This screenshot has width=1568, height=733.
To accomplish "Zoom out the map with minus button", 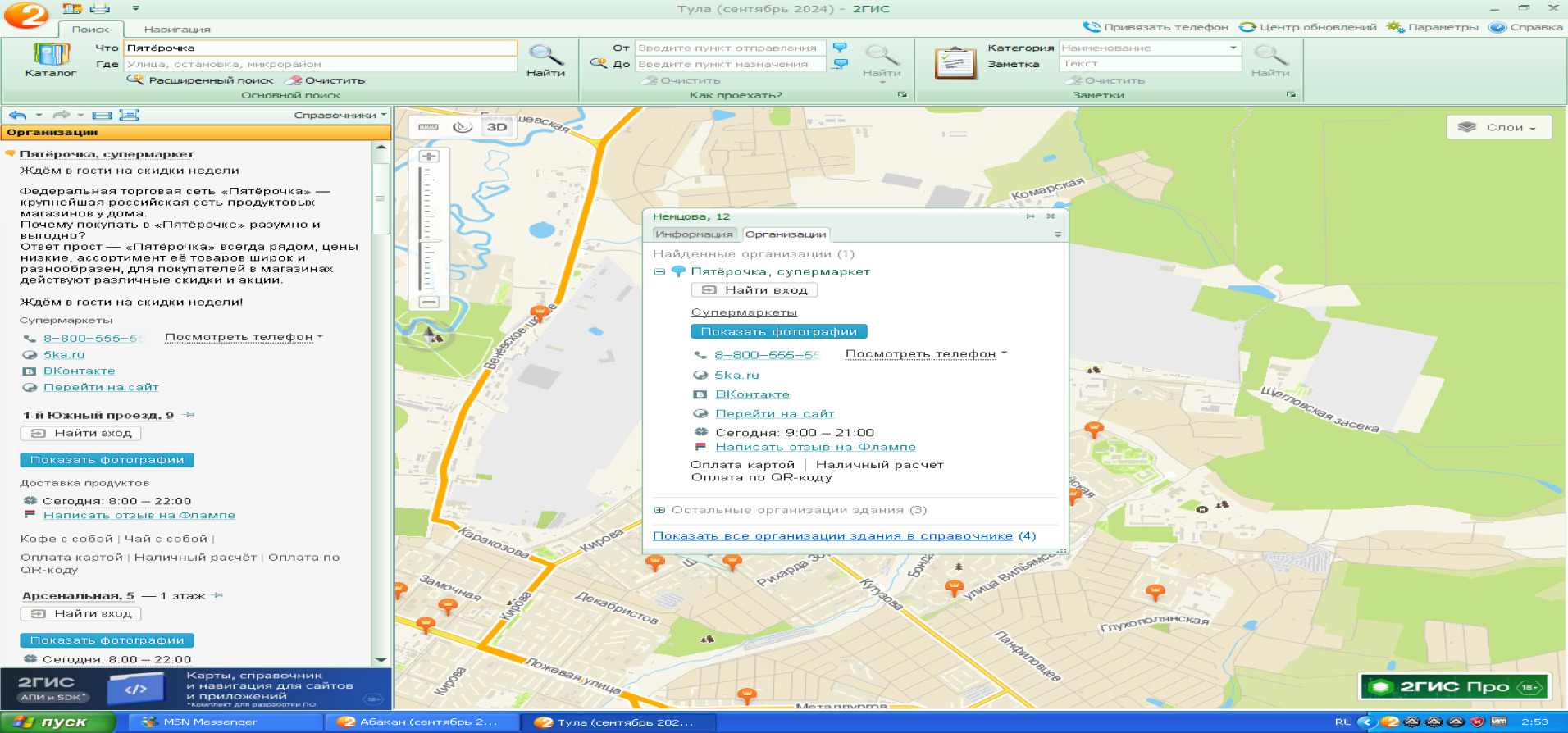I will coord(428,303).
